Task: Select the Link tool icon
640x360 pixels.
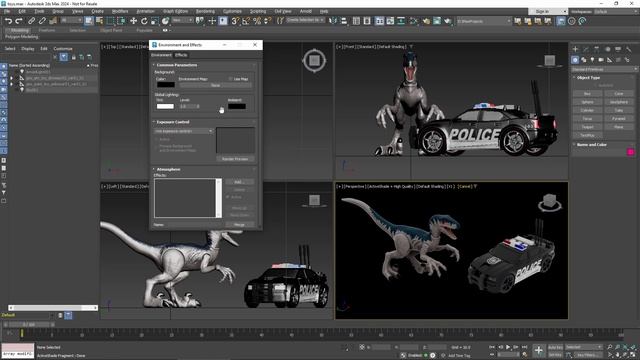Action: tap(31, 21)
